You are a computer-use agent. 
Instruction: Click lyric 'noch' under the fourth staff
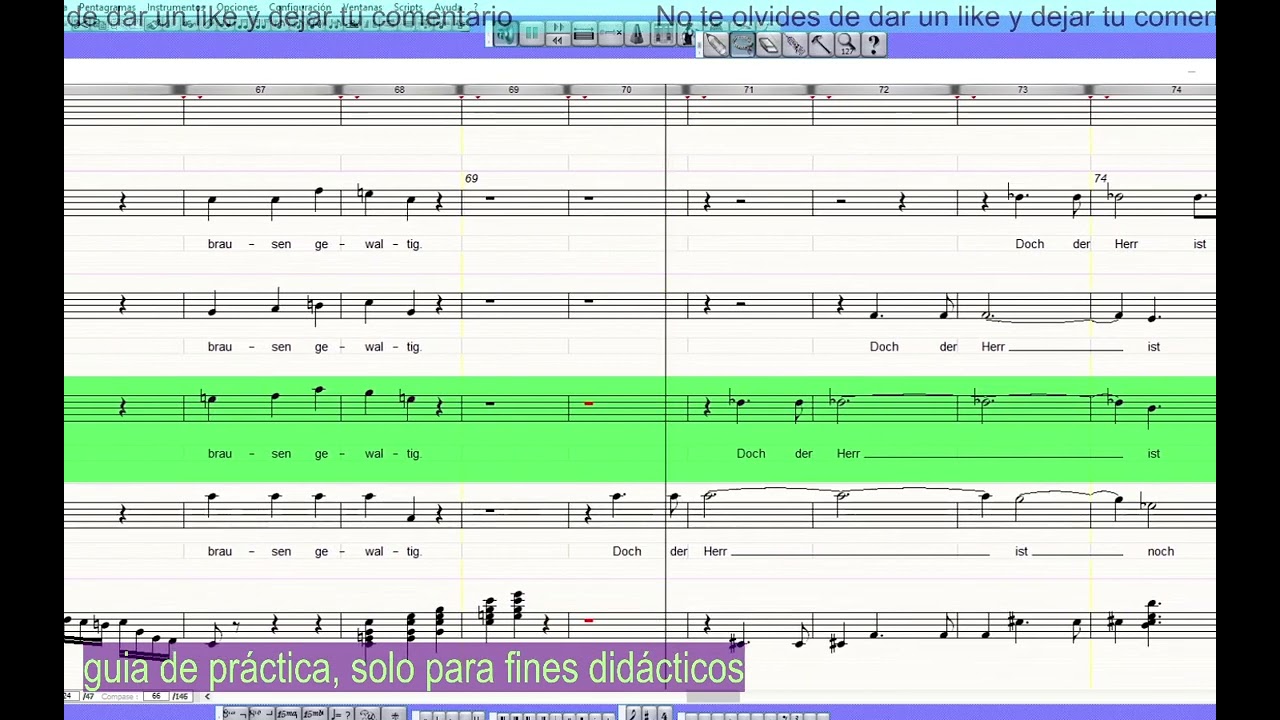click(x=1161, y=552)
